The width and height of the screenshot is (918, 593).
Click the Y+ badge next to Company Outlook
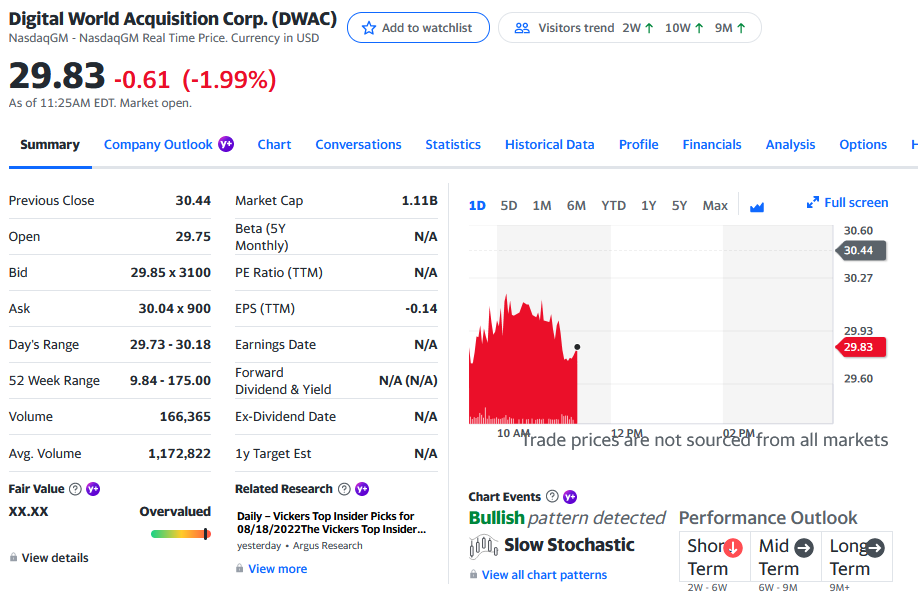coord(226,144)
